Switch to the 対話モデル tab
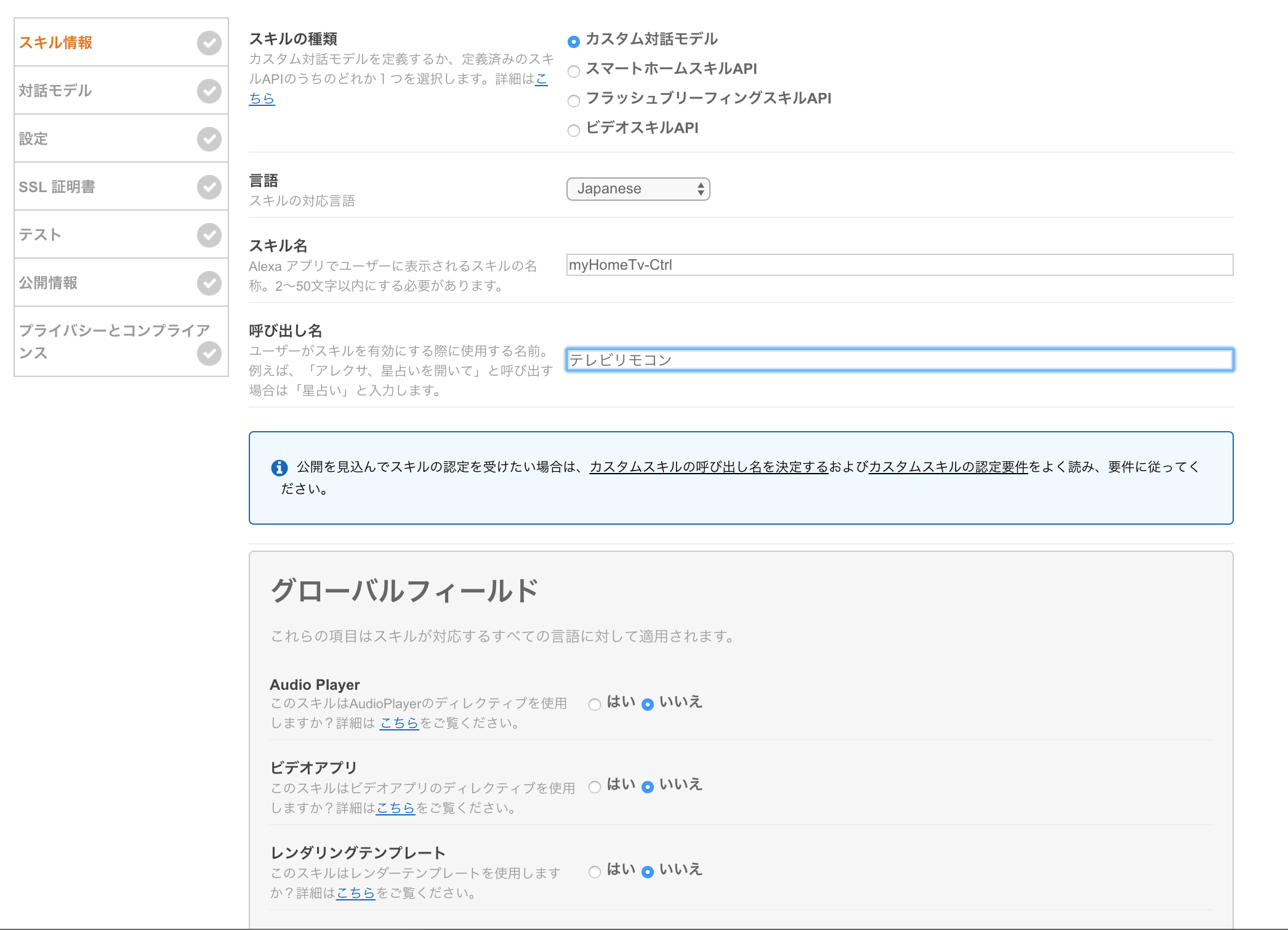The width and height of the screenshot is (1288, 930). coord(121,91)
